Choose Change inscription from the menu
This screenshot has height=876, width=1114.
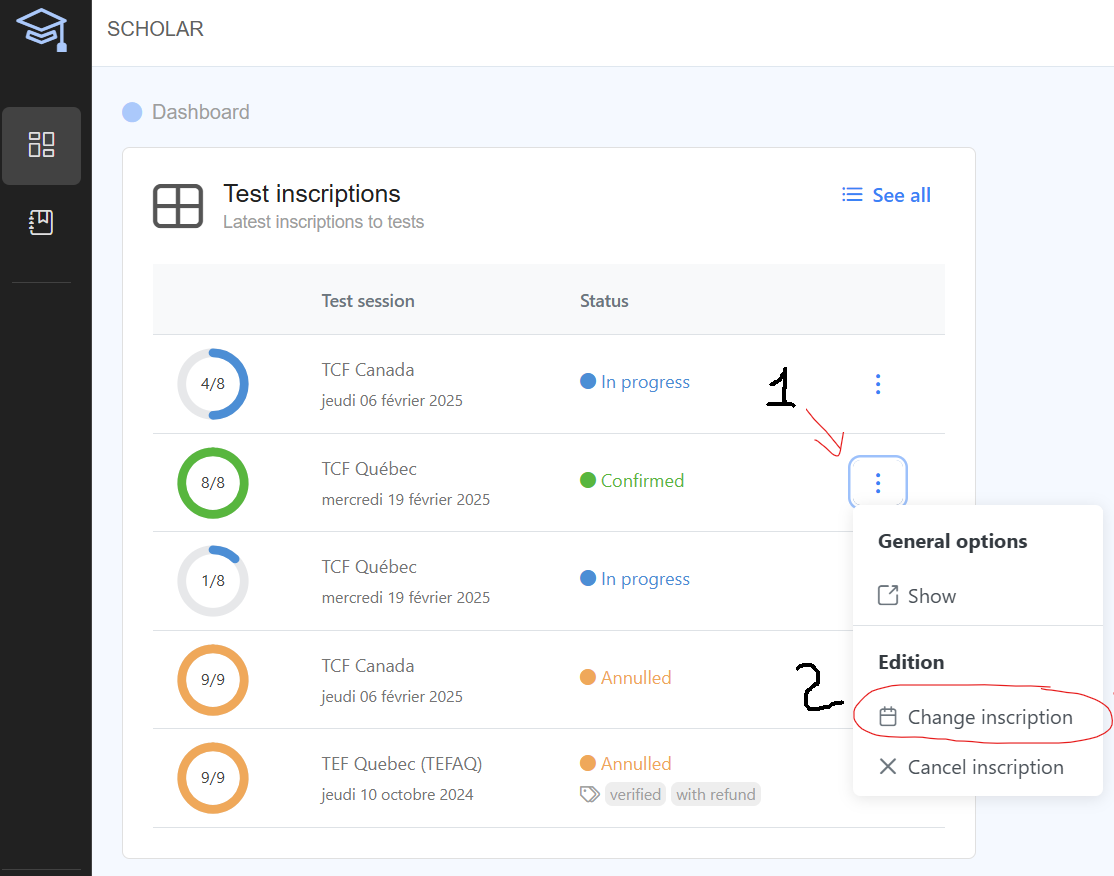(x=989, y=717)
